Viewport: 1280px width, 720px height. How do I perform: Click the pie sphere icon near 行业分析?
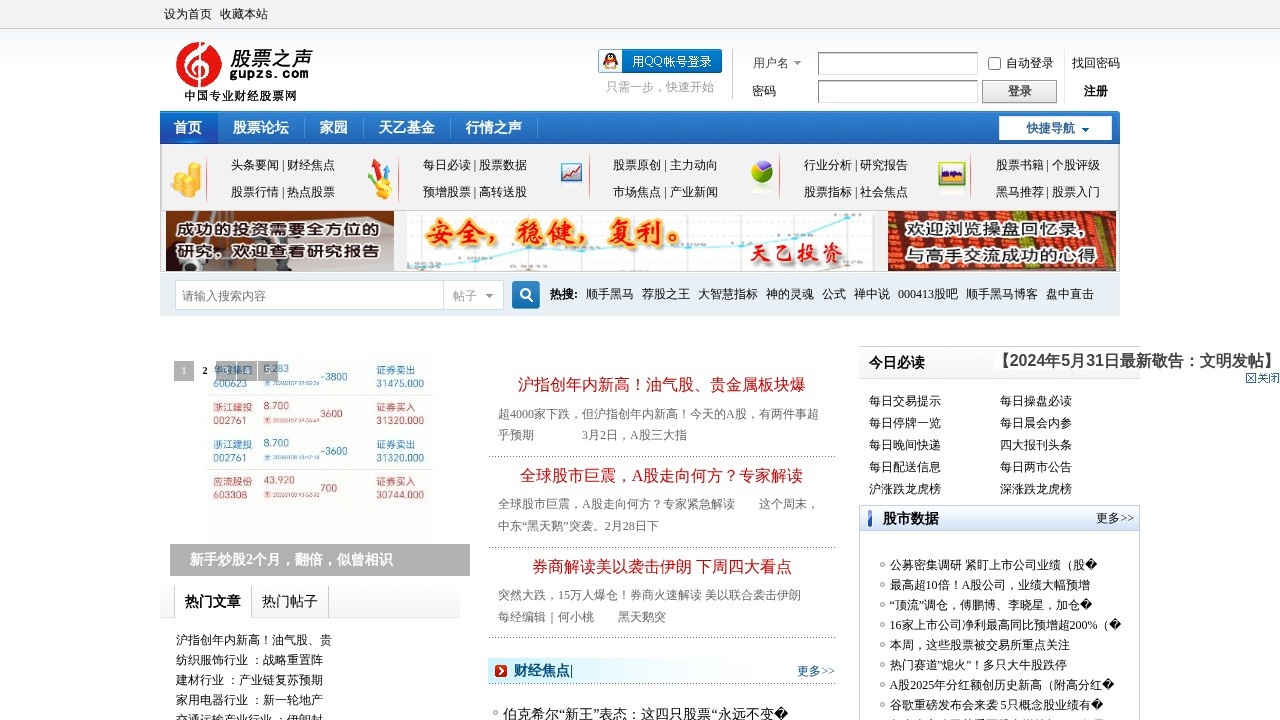tap(762, 174)
